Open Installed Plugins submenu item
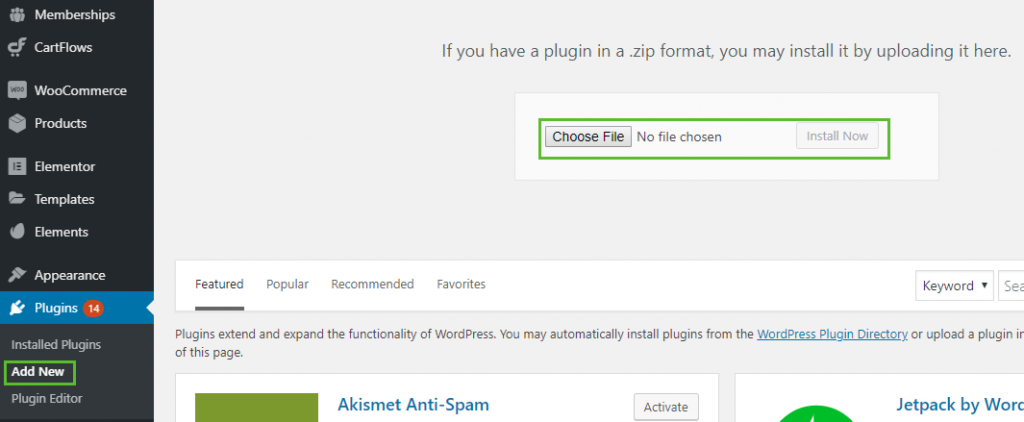 pyautogui.click(x=56, y=344)
